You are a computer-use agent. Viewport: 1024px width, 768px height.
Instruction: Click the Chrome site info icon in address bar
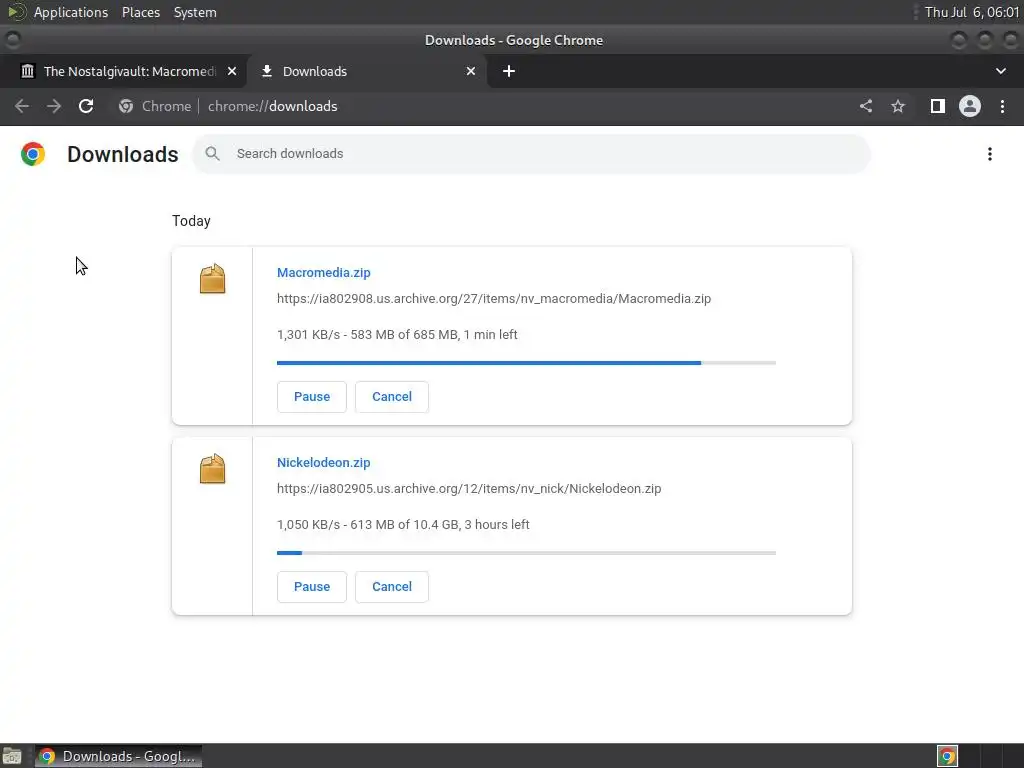tap(126, 106)
